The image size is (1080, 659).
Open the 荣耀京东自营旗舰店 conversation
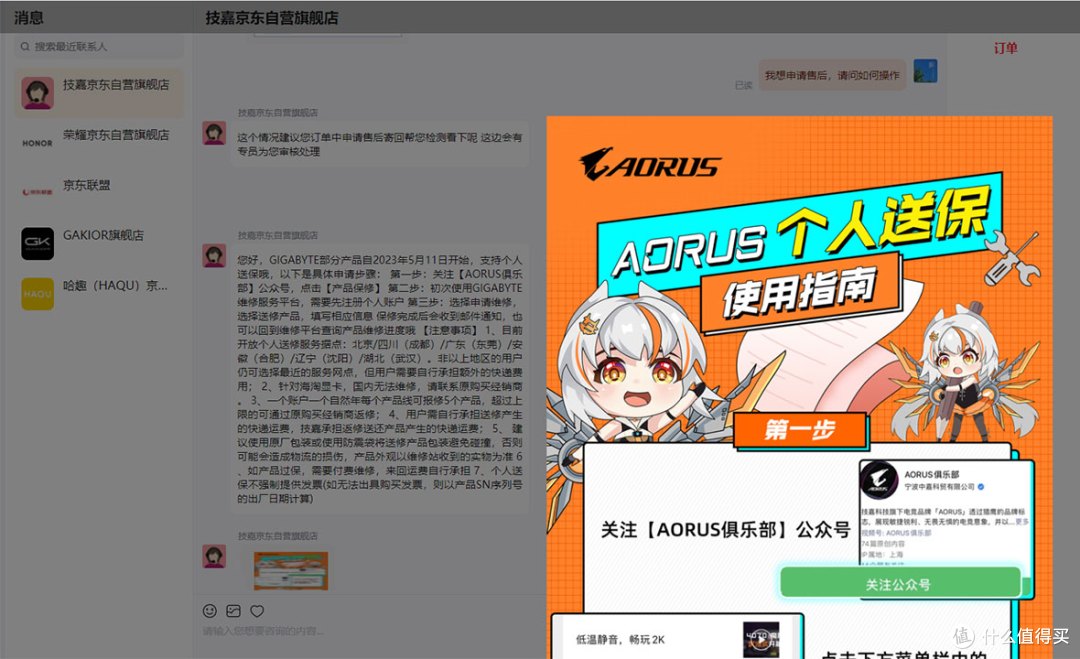(99, 143)
